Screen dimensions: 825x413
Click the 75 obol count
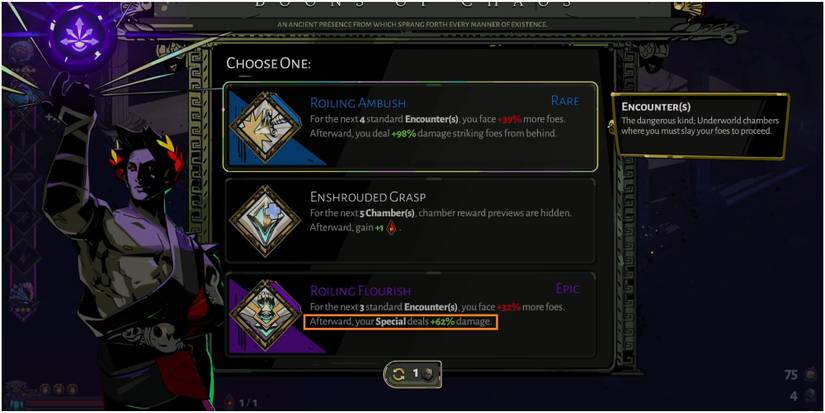tap(791, 375)
